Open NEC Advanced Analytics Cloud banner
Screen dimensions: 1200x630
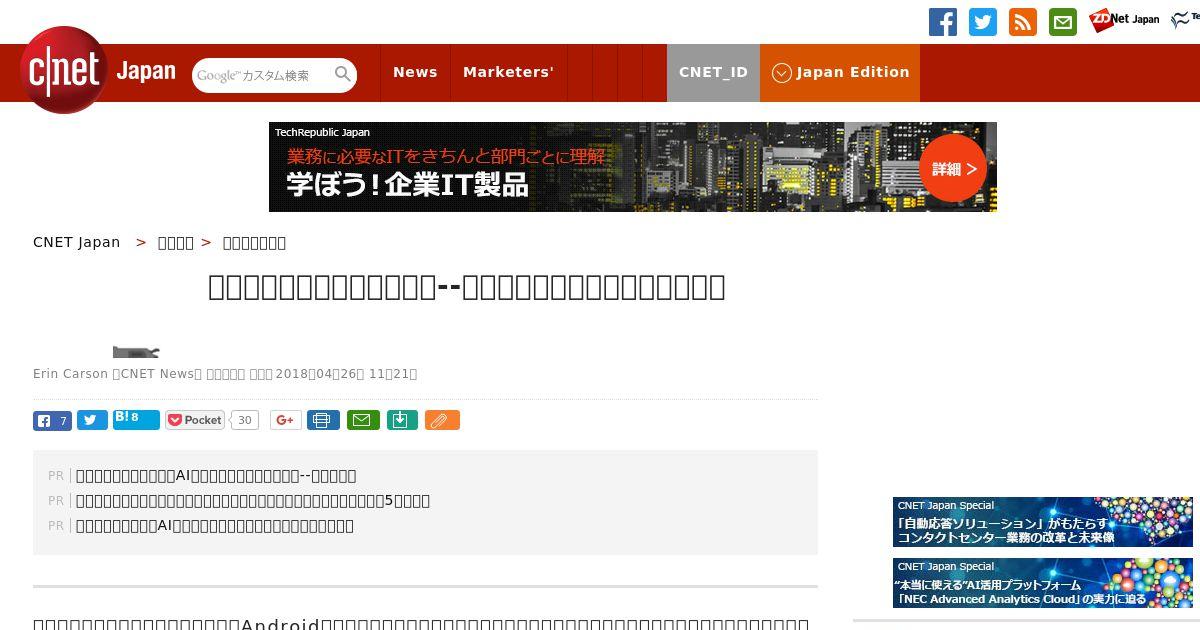point(1043,583)
